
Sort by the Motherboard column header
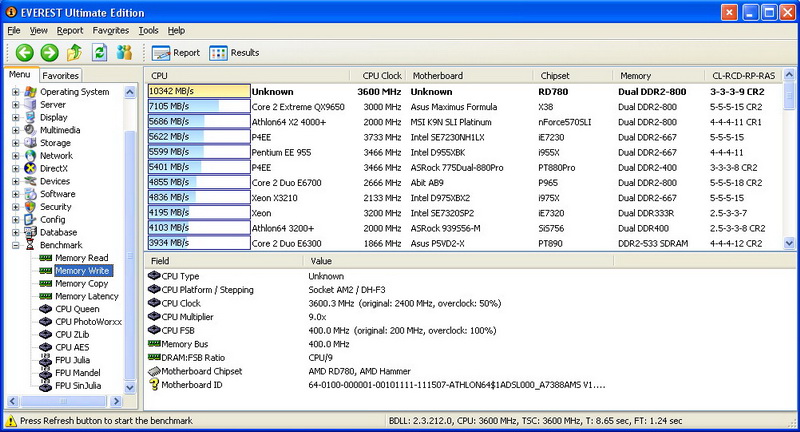(468, 75)
